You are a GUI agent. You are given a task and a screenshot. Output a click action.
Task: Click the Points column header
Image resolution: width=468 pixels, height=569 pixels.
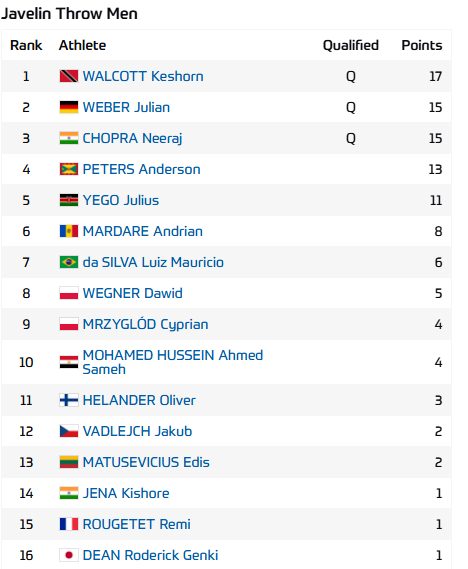[x=422, y=45]
